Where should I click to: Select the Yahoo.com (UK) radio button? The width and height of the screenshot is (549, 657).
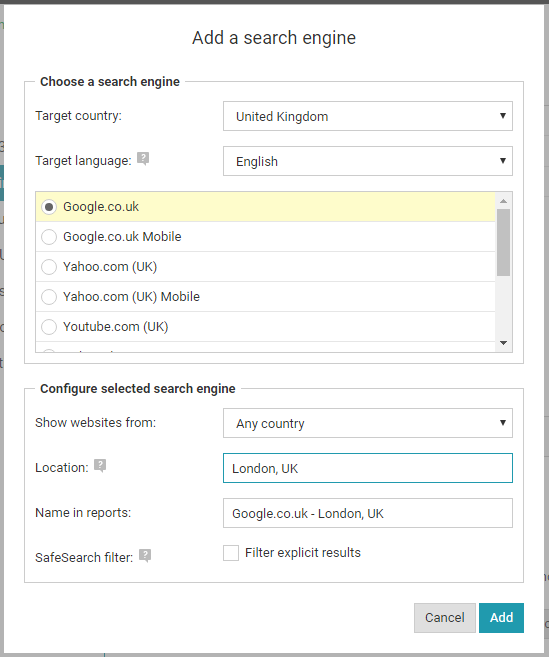pyautogui.click(x=49, y=267)
